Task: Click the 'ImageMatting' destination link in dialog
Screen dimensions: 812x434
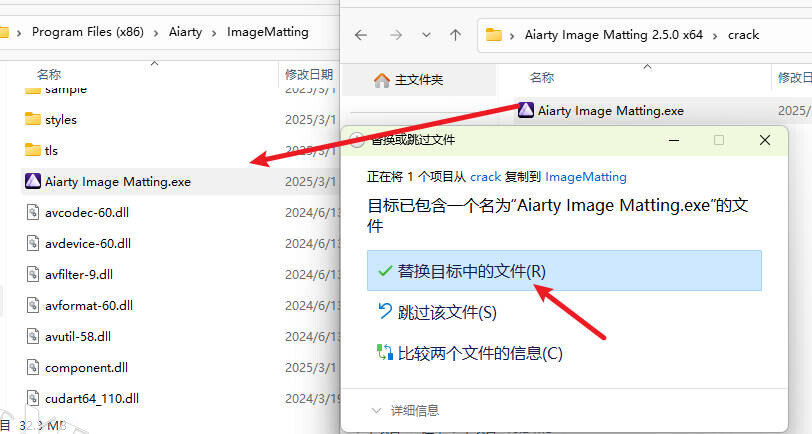Action: tap(586, 177)
